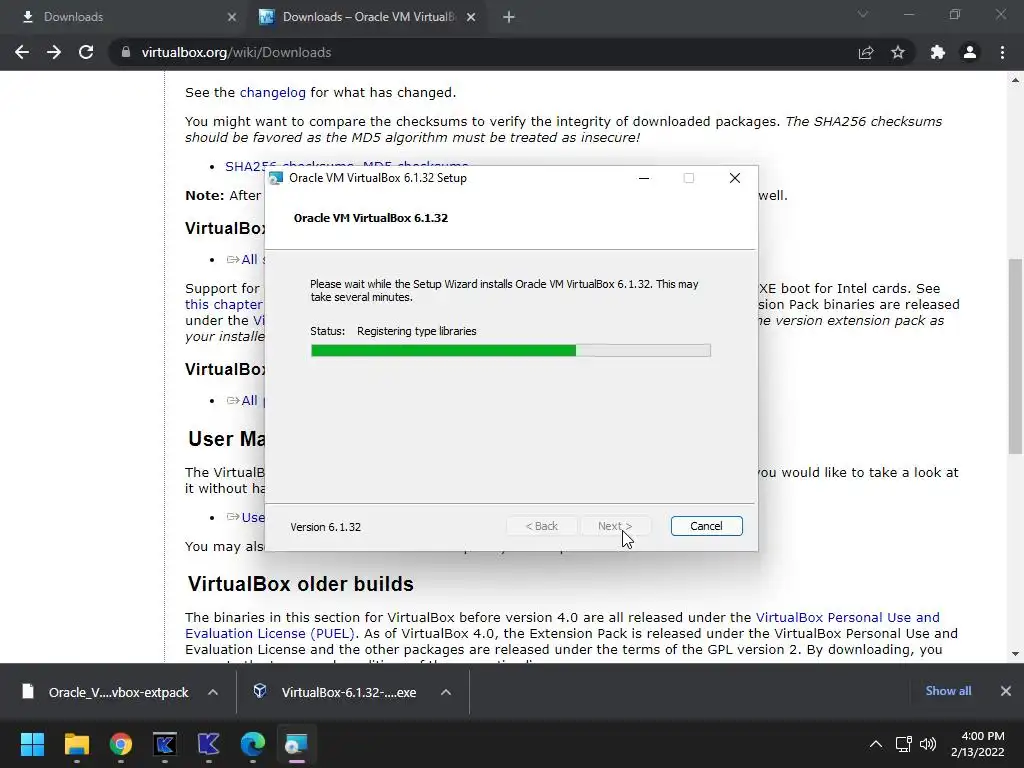The height and width of the screenshot is (768, 1024).
Task: Click the 'Version 6.1.32' label
Action: pyautogui.click(x=325, y=527)
